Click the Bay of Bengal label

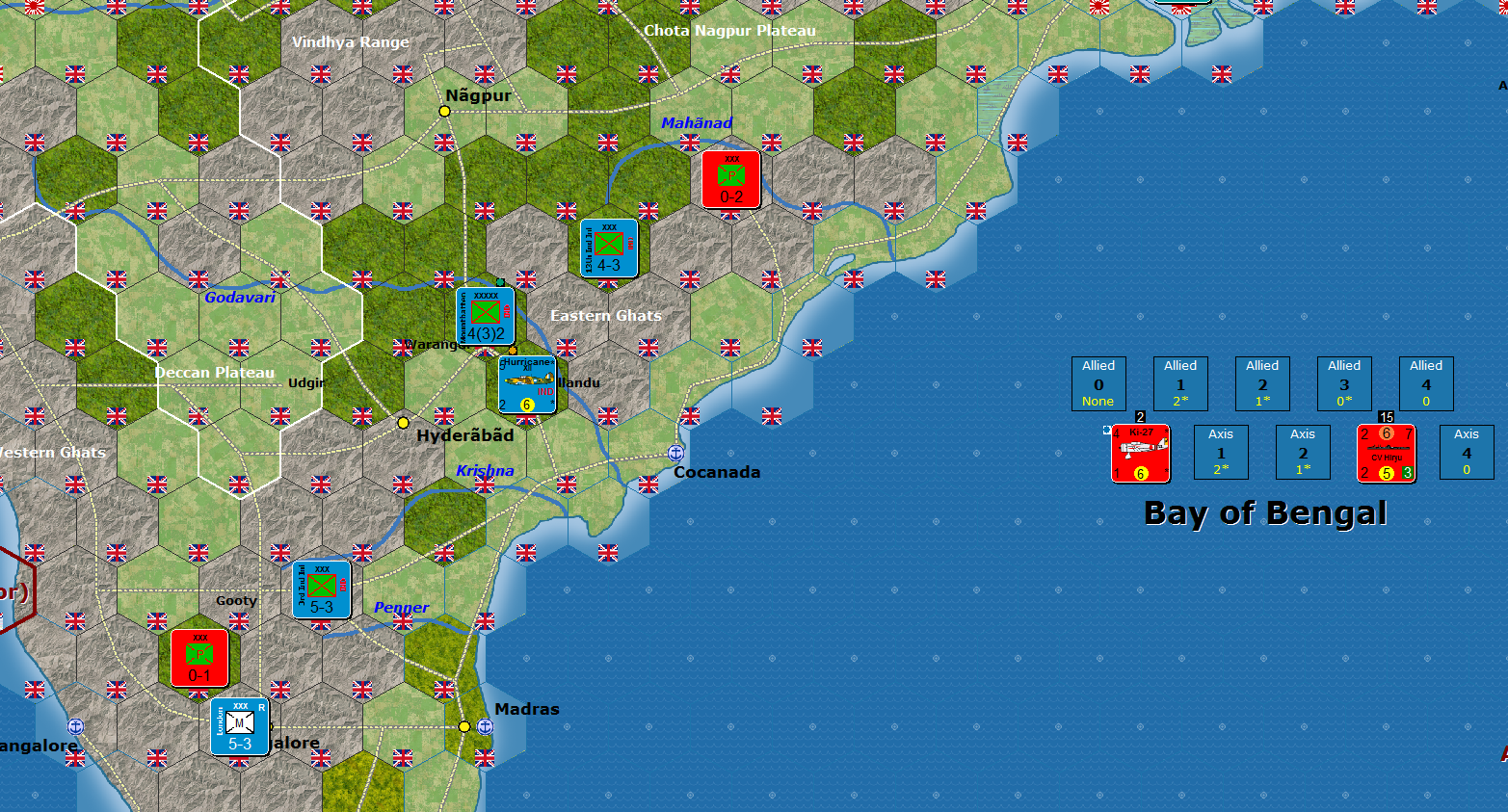[1265, 513]
